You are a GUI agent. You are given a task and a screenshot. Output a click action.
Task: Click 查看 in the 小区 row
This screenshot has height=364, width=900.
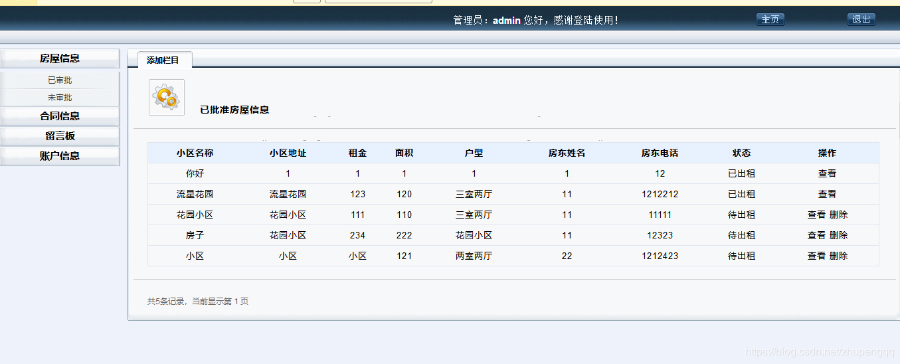click(x=816, y=256)
